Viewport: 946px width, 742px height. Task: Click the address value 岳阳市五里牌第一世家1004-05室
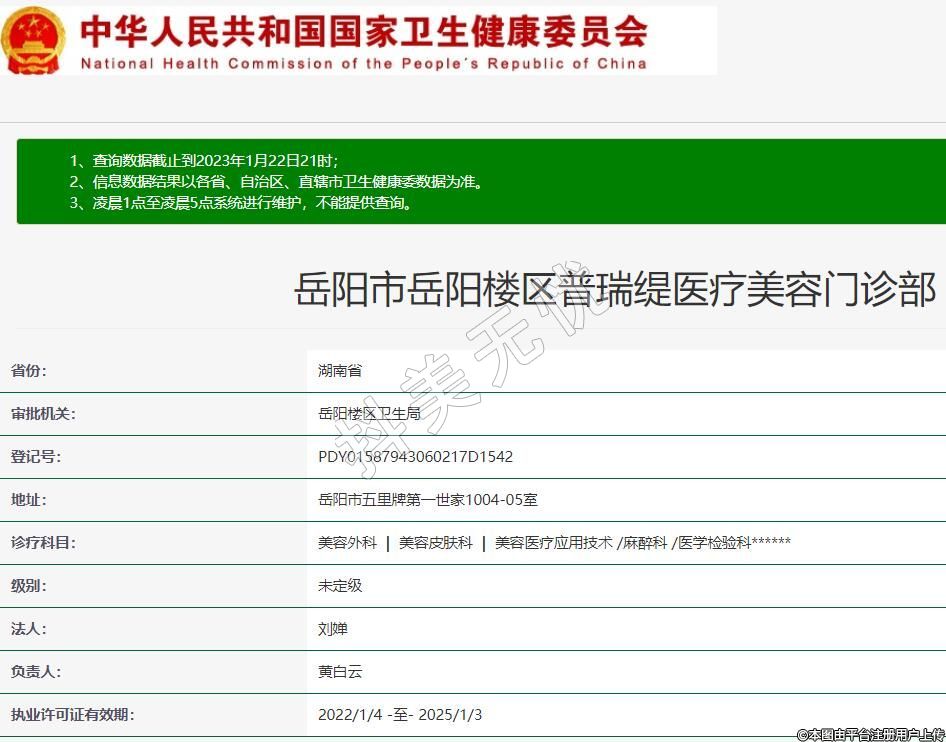[428, 500]
